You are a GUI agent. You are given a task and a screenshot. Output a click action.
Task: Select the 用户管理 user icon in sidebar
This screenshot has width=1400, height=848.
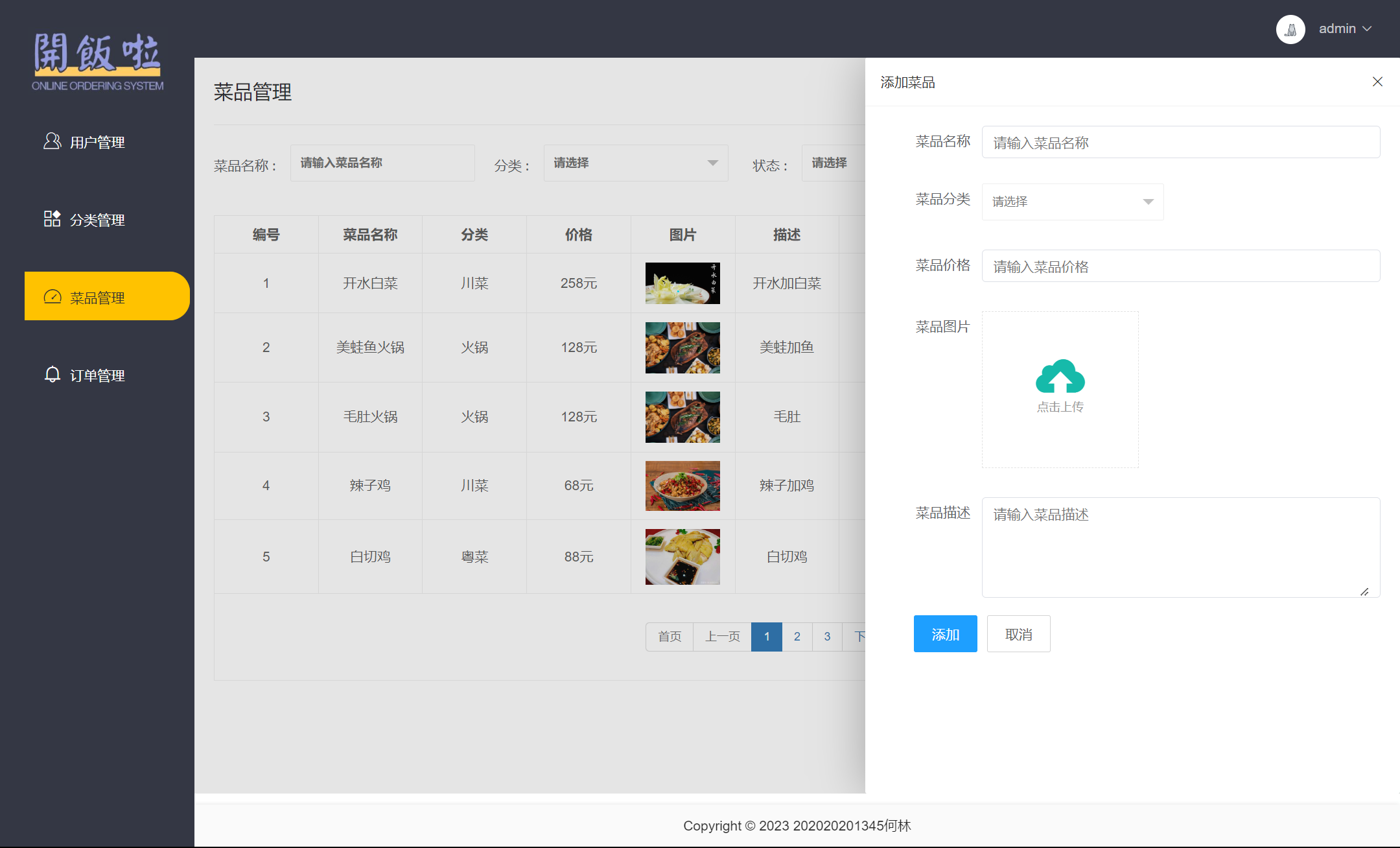tap(52, 141)
